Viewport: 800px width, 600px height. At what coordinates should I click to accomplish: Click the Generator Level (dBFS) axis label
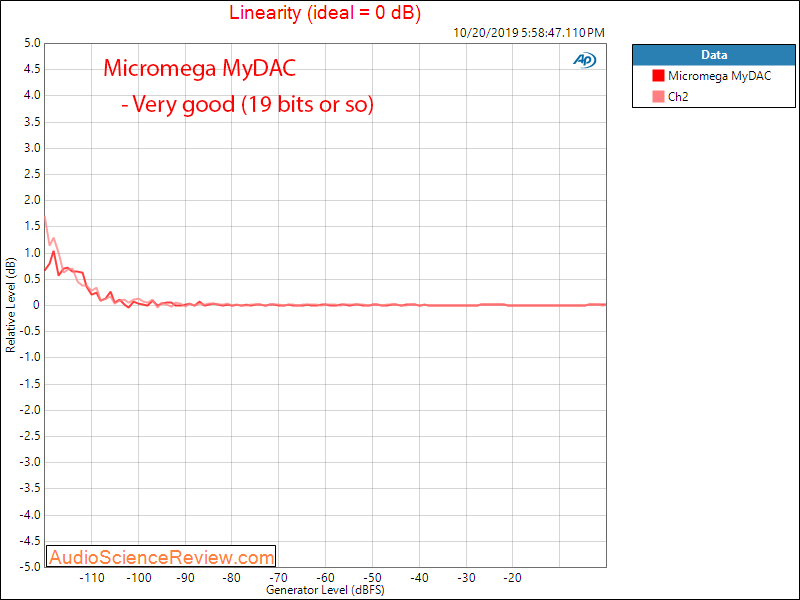click(325, 590)
